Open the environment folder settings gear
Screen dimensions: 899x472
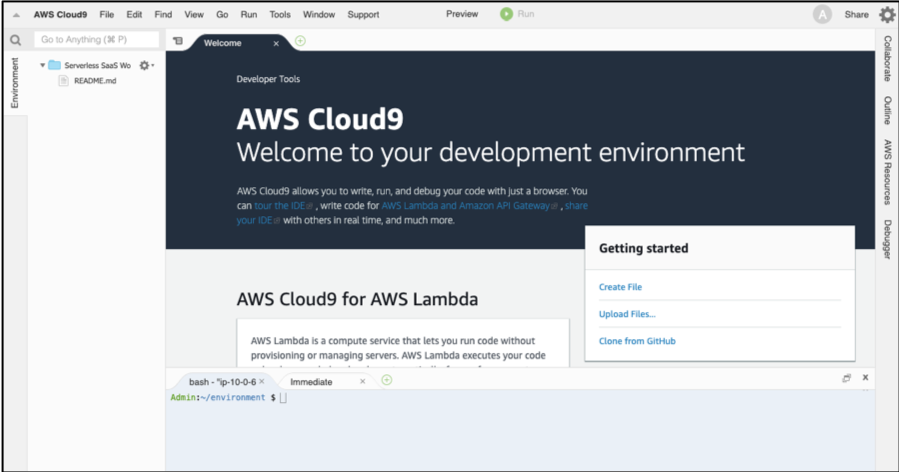(146, 65)
